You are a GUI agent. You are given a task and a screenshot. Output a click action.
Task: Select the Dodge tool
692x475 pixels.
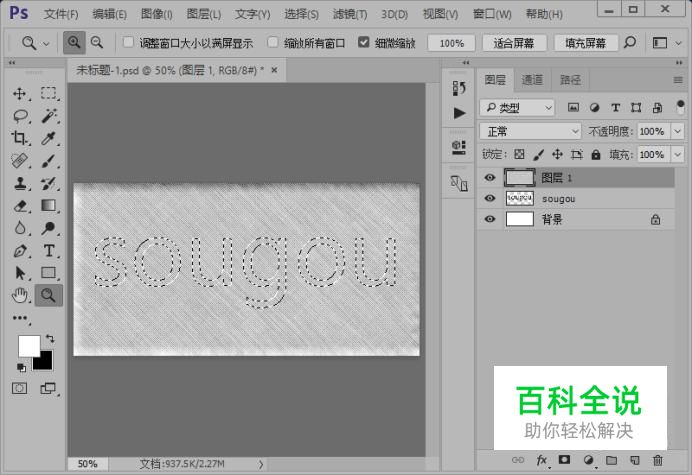(49, 228)
